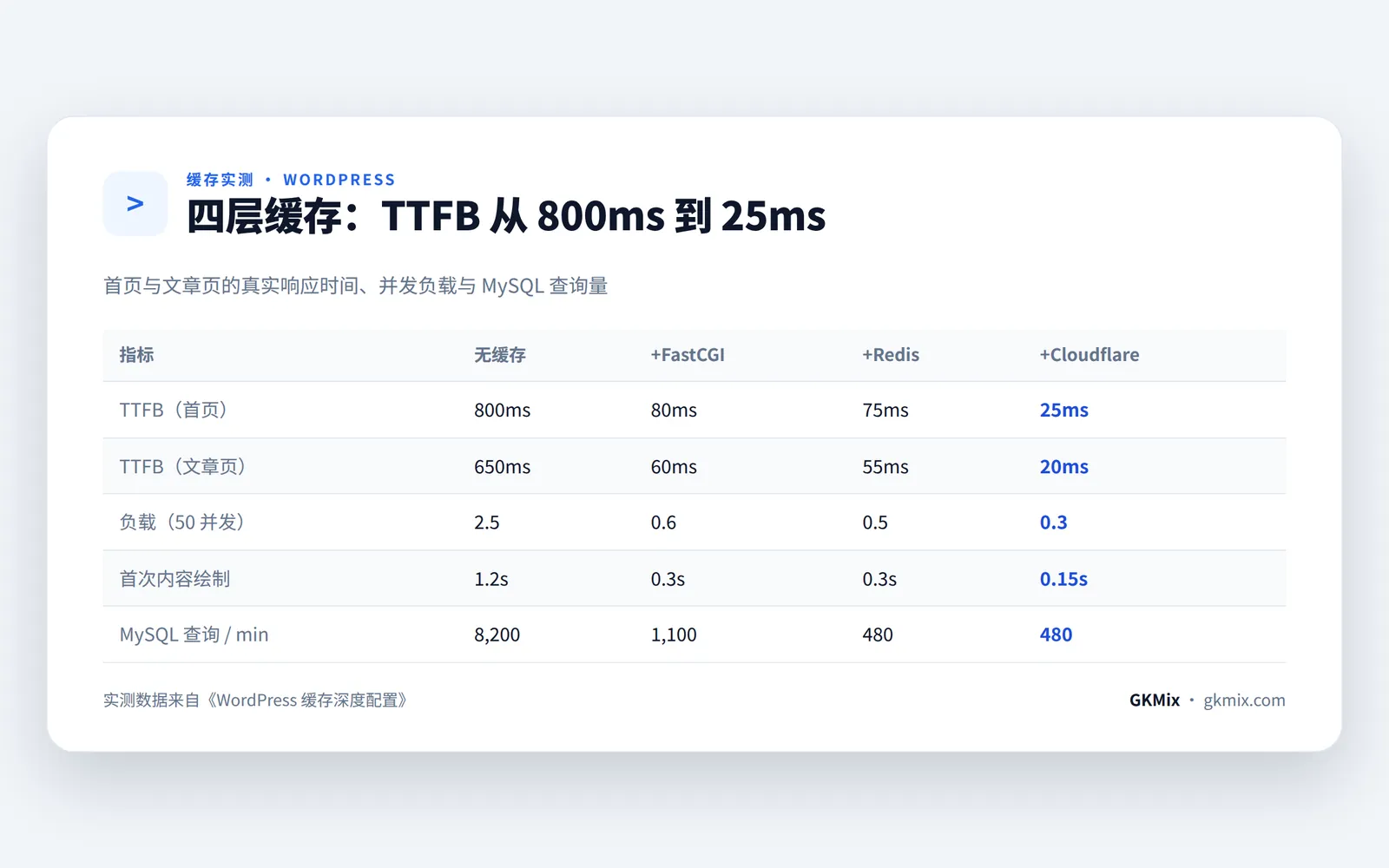Image resolution: width=1389 pixels, height=868 pixels.
Task: Click the TTFB（首页）row label
Action: click(174, 410)
